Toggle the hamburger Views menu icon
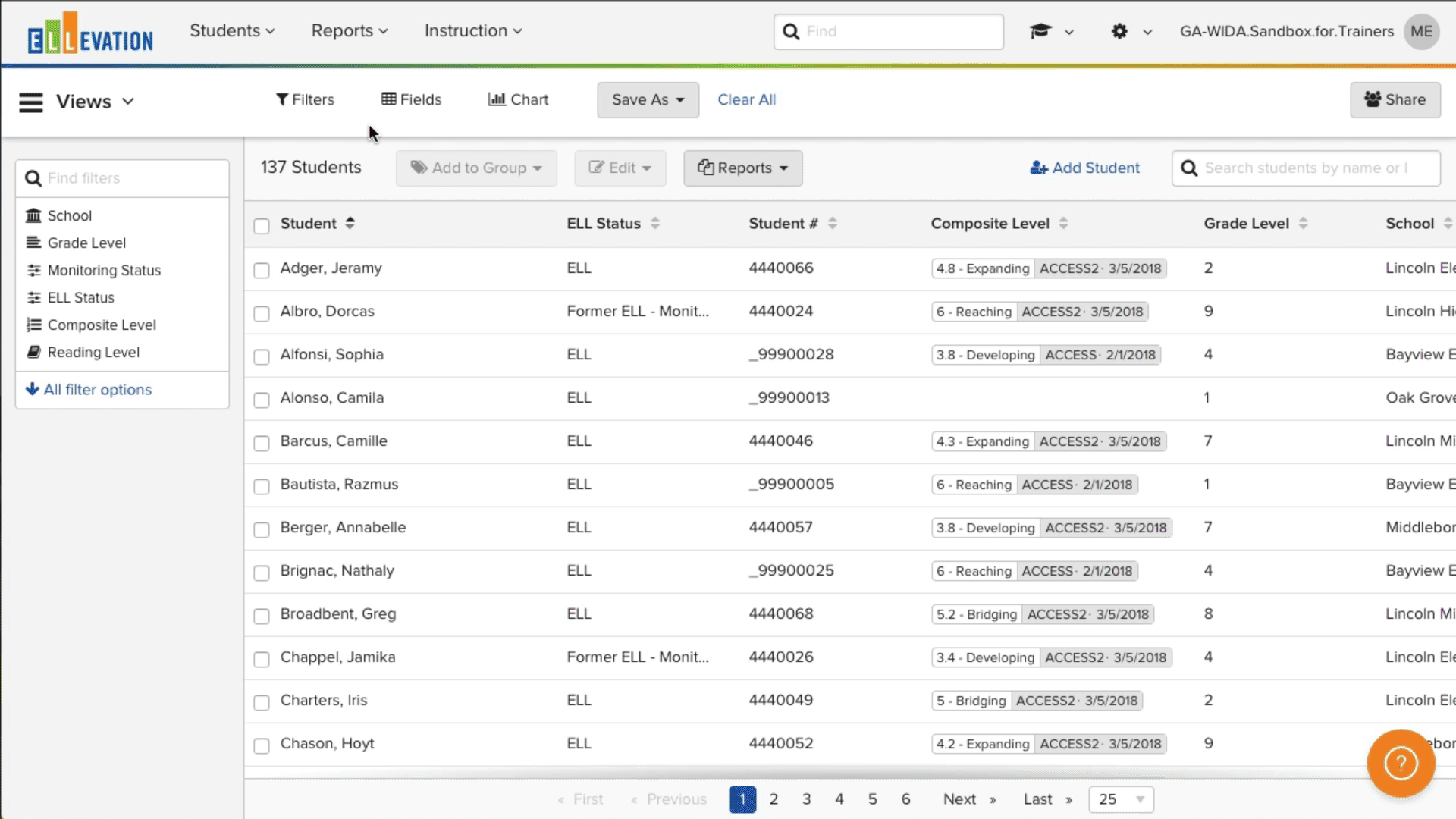The height and width of the screenshot is (819, 1456). coord(31,102)
